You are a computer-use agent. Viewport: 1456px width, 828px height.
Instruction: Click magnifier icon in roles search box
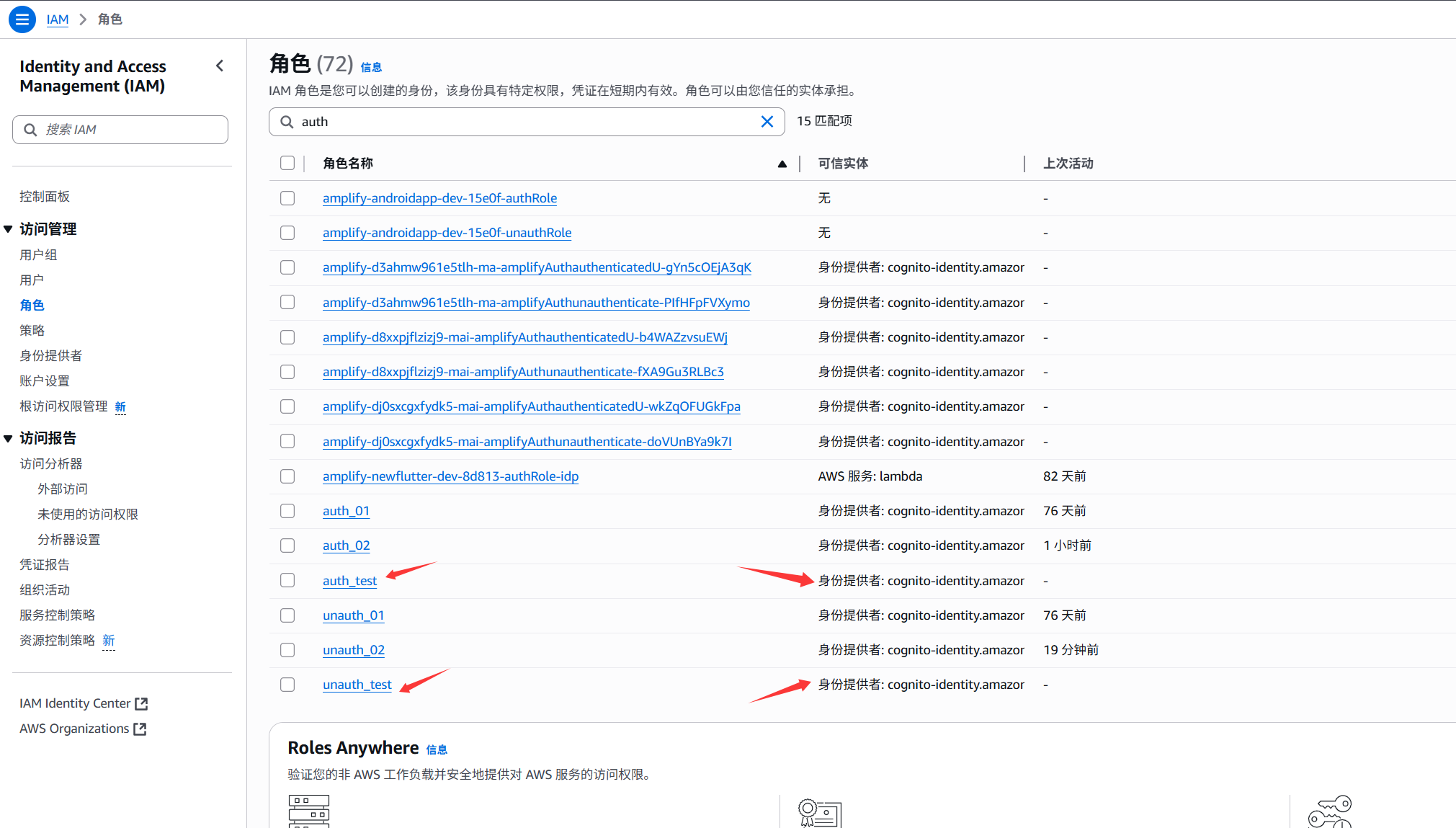[x=287, y=122]
